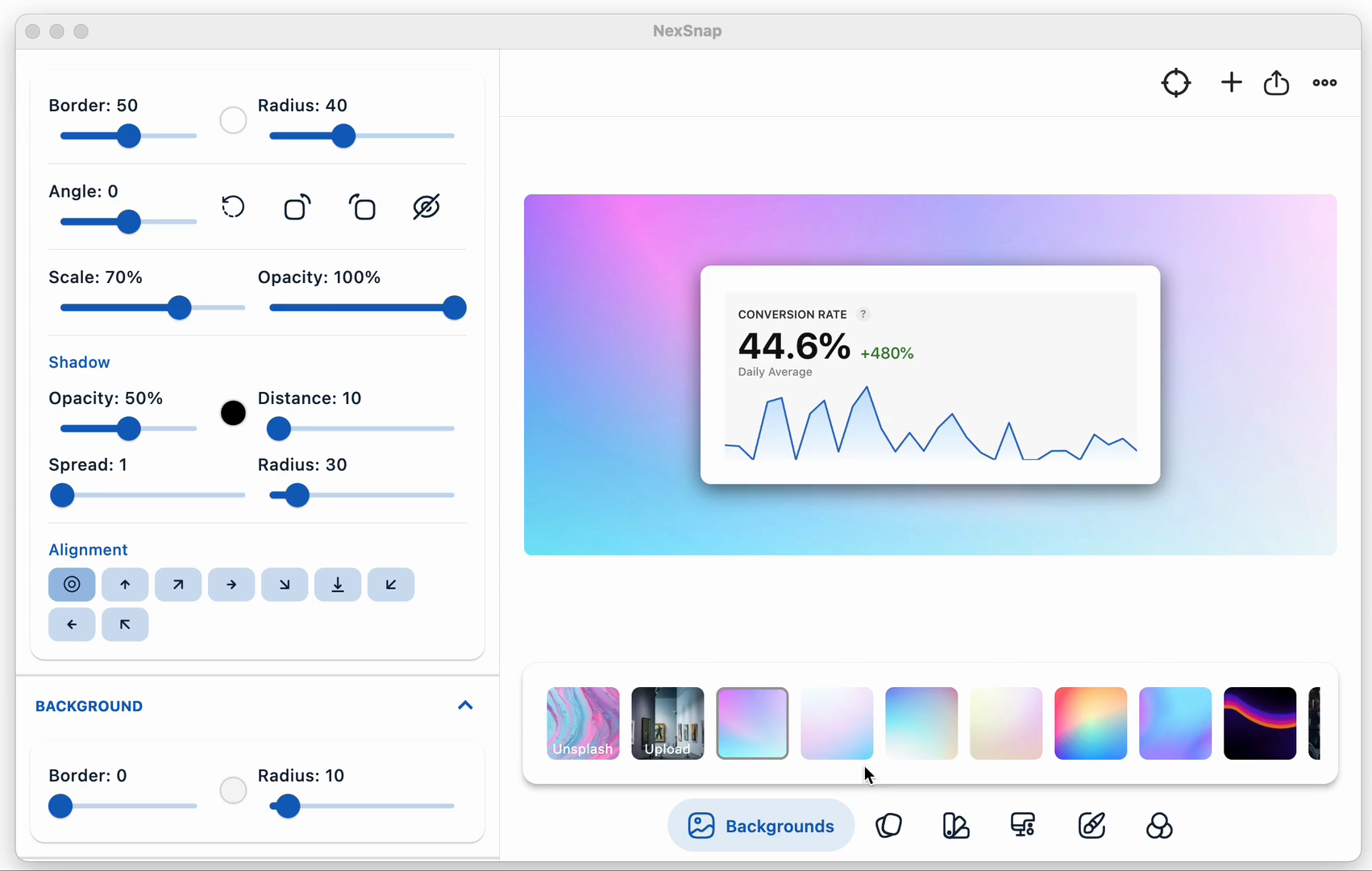Collapse the BACKGROUND section chevron

[465, 706]
